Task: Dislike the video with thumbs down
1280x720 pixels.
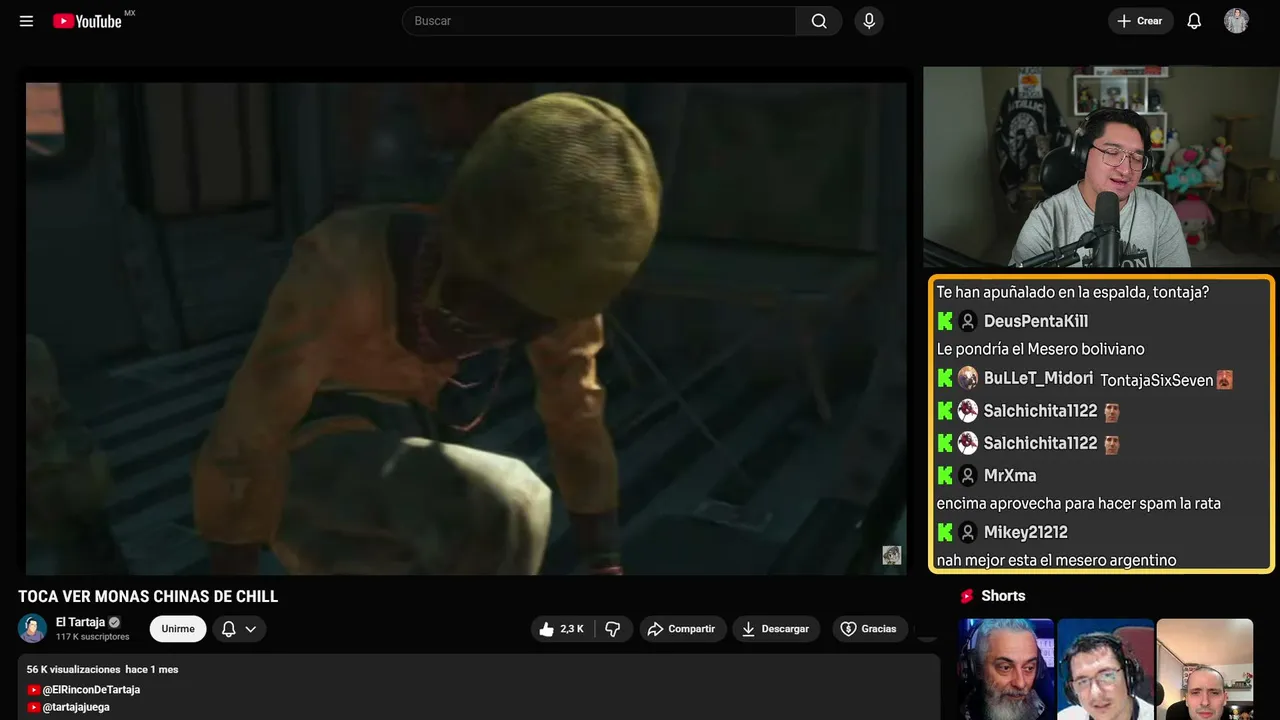Action: [613, 629]
